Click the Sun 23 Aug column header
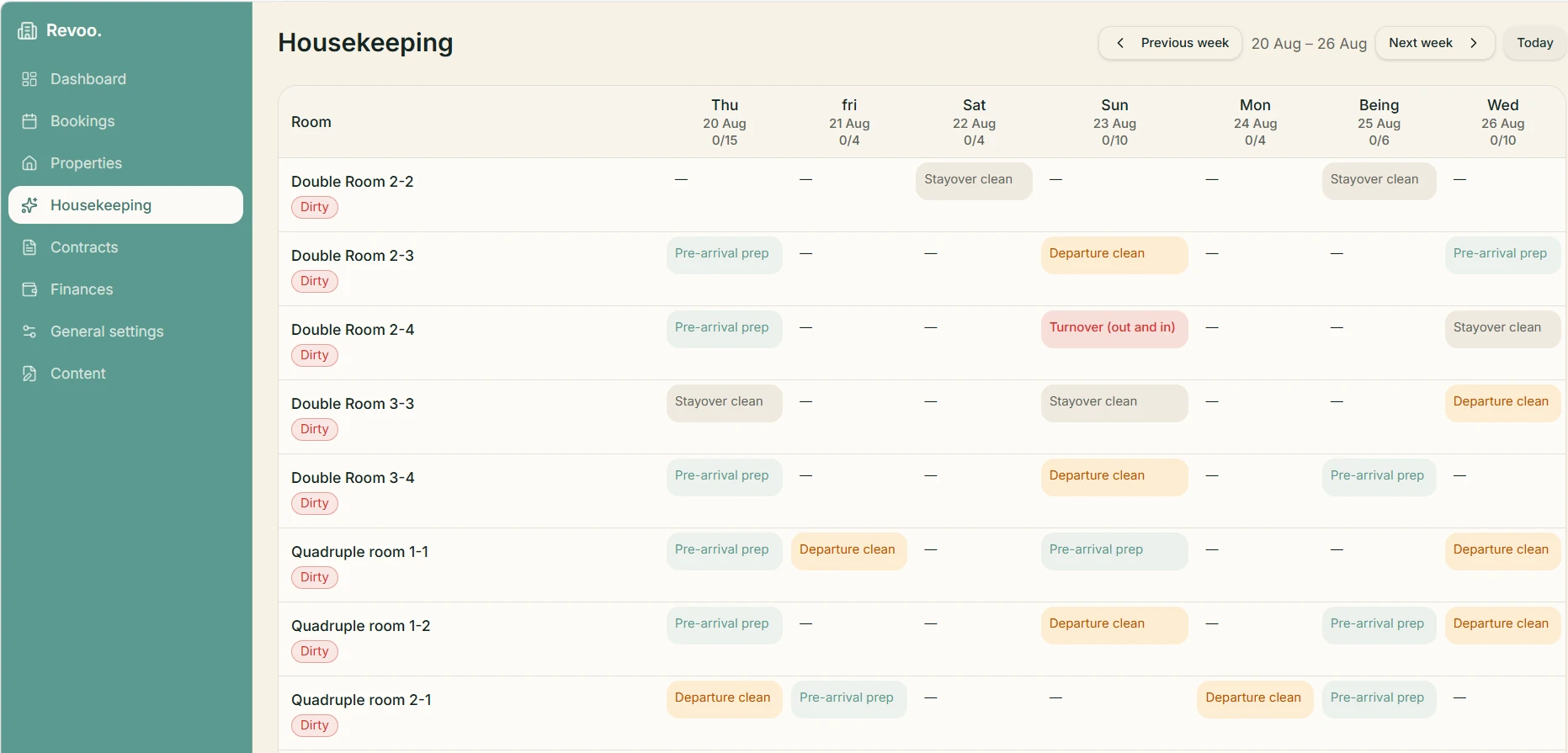The height and width of the screenshot is (753, 1568). [x=1114, y=122]
